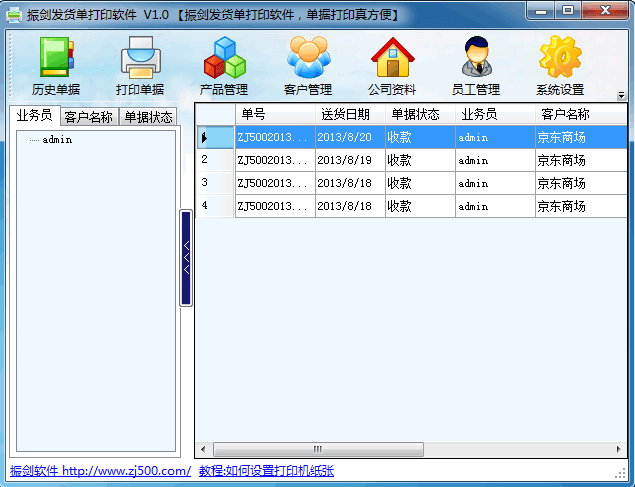Switch to the 客户名称 tab
The image size is (635, 487).
coord(88,117)
